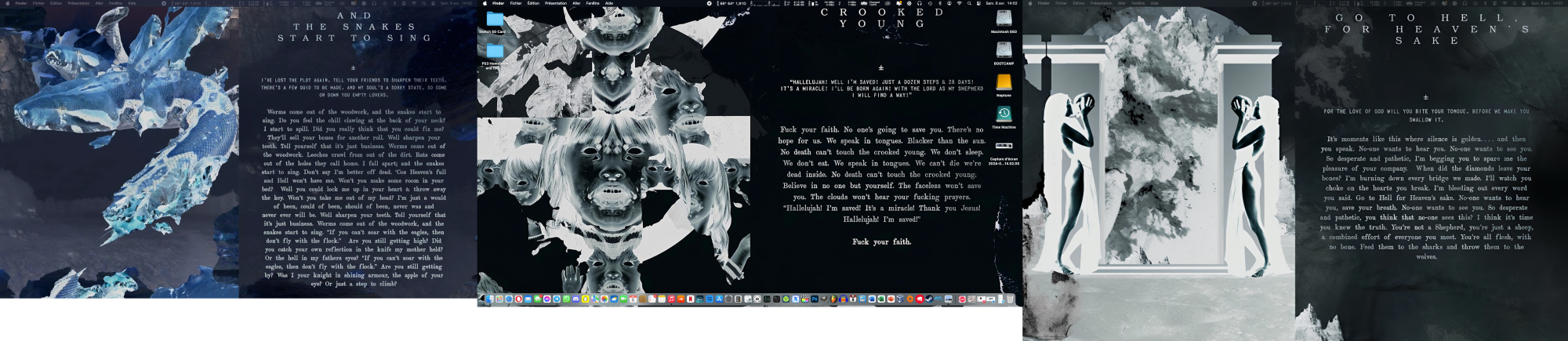Open Microsoft Excel from the Dock
1568x341 pixels.
[x=881, y=299]
